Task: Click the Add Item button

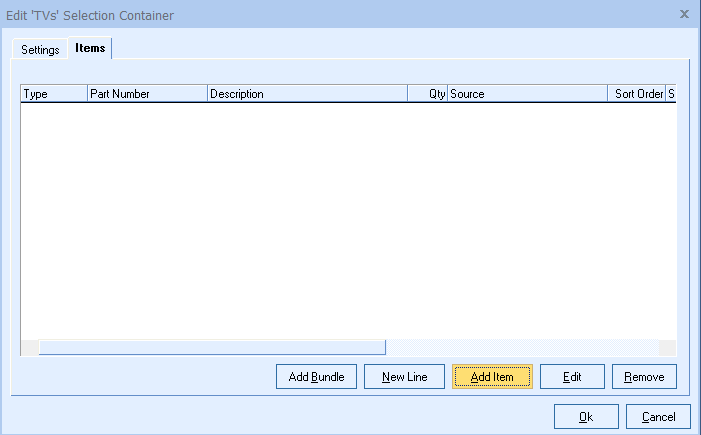Action: point(492,377)
